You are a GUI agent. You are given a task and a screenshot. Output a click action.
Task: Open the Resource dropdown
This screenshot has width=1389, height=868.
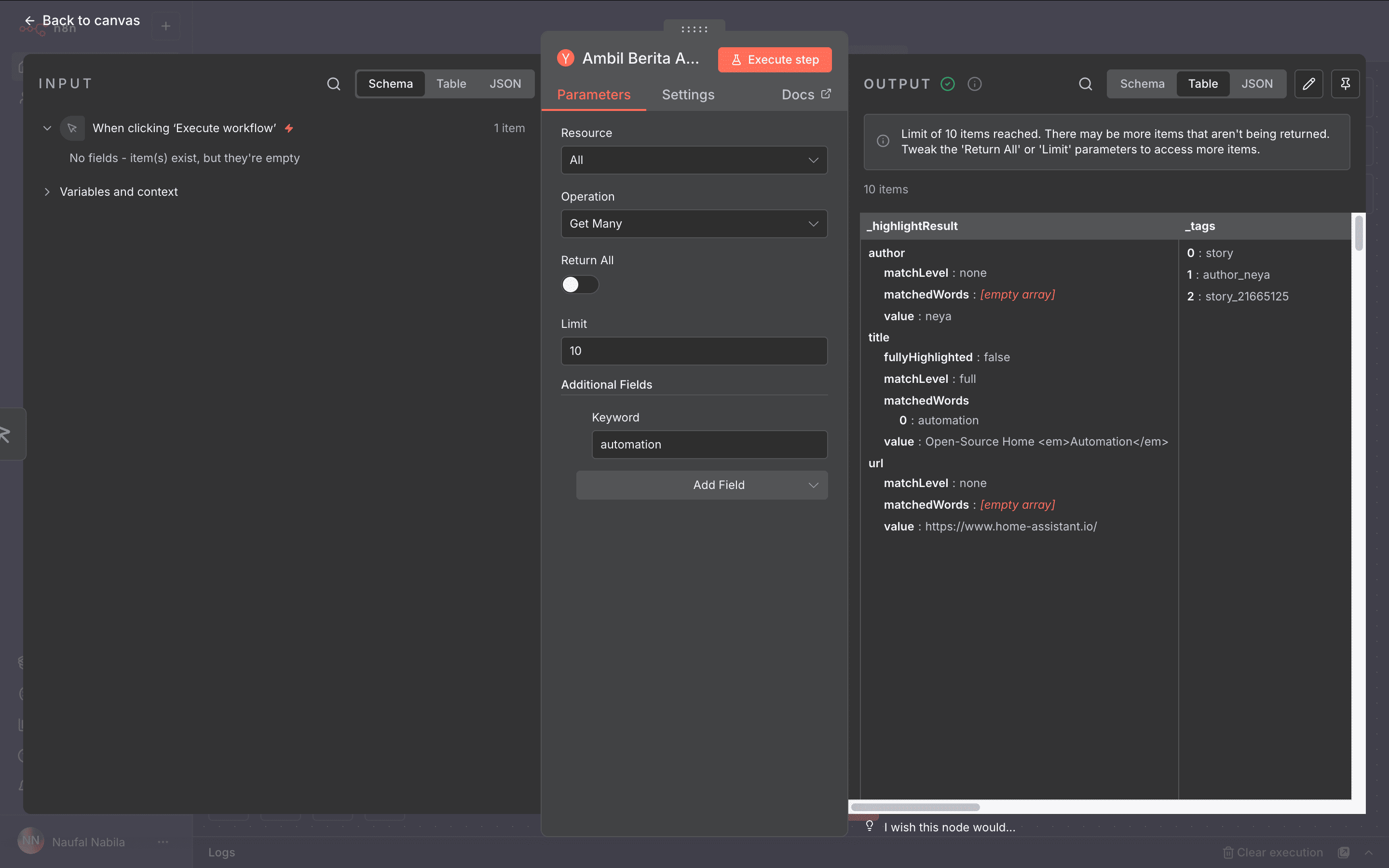click(x=694, y=160)
